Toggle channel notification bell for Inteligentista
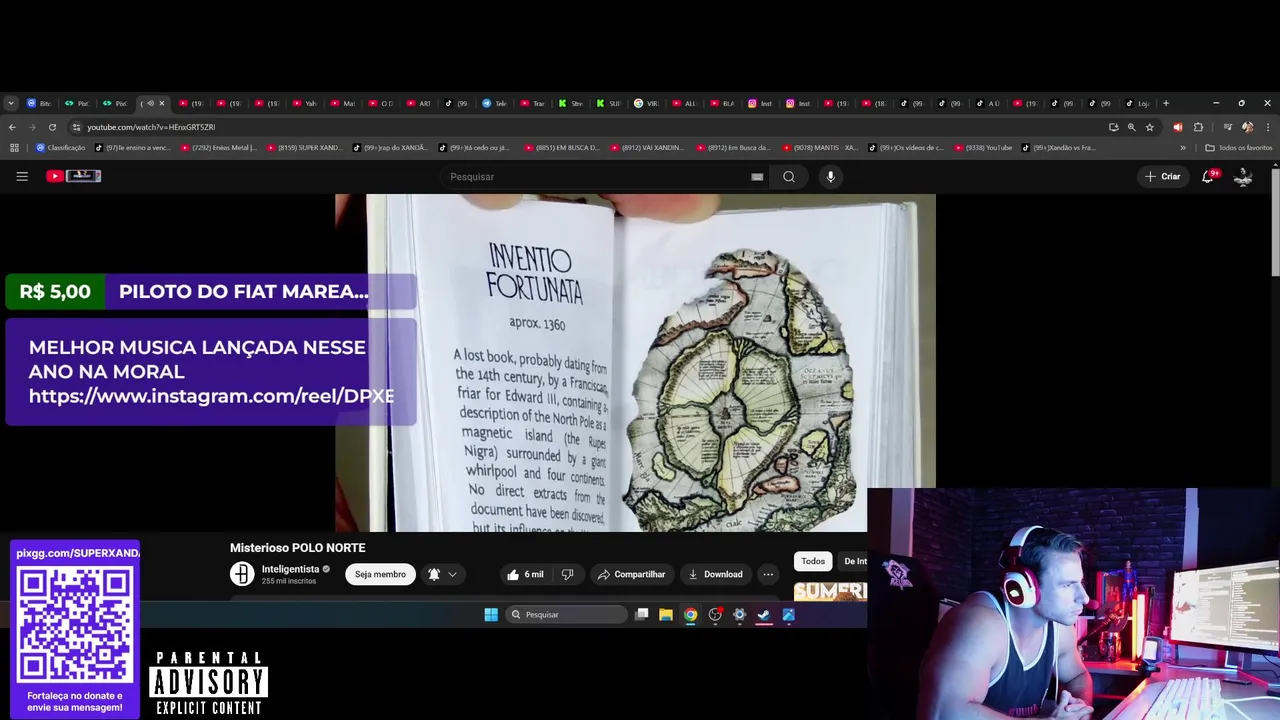Screen dimensions: 1280x720 pos(434,574)
